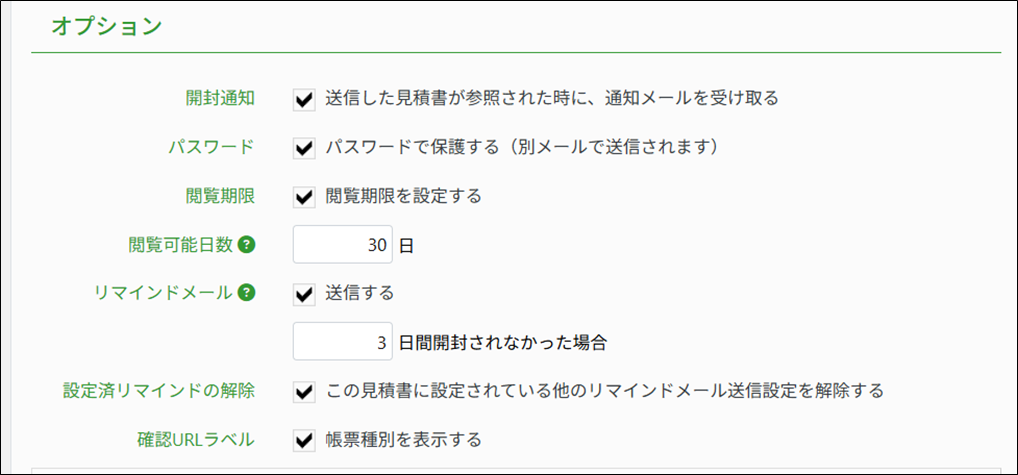The height and width of the screenshot is (475, 1018).
Task: Click the green 設定済リマインドの解除 row label
Action: pyautogui.click(x=158, y=391)
